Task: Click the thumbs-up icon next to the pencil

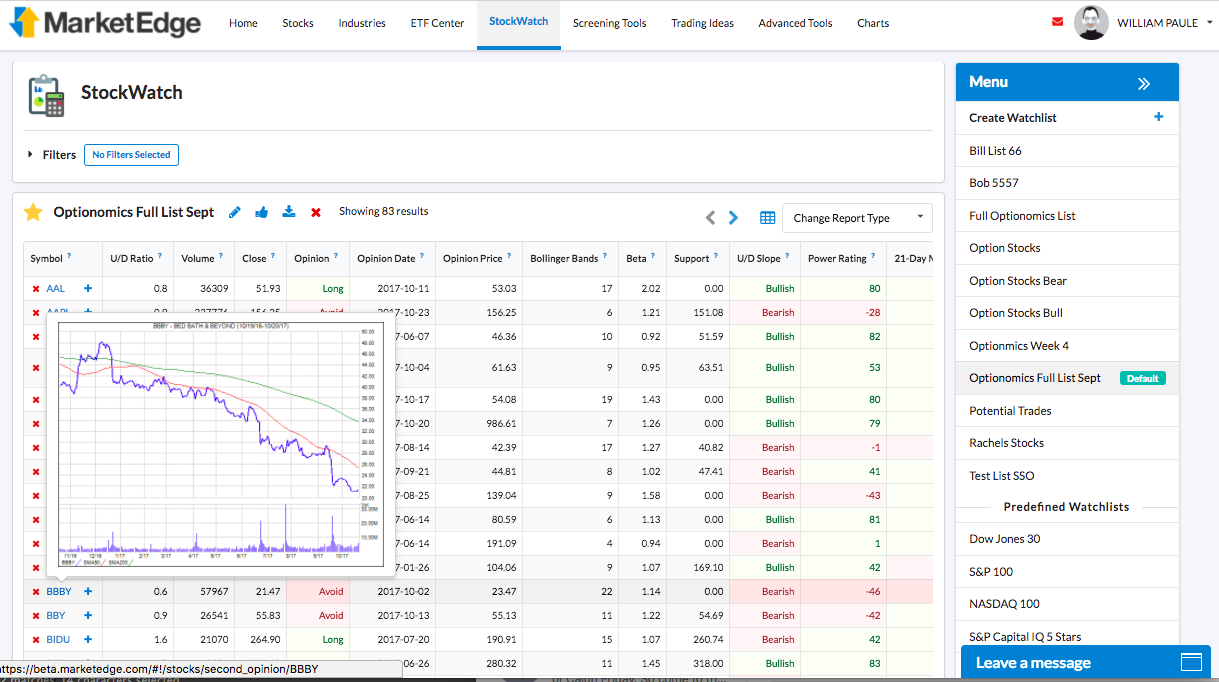Action: point(261,212)
